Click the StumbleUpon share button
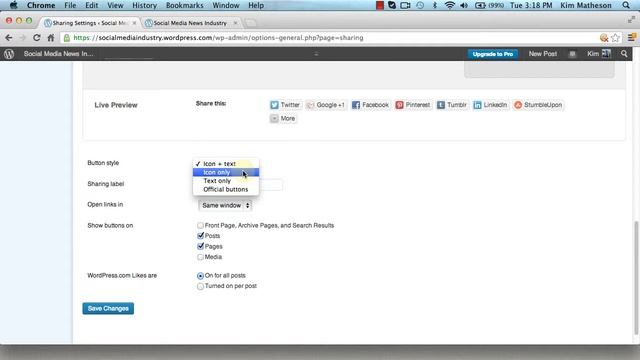This screenshot has height=360, width=640. click(x=538, y=105)
